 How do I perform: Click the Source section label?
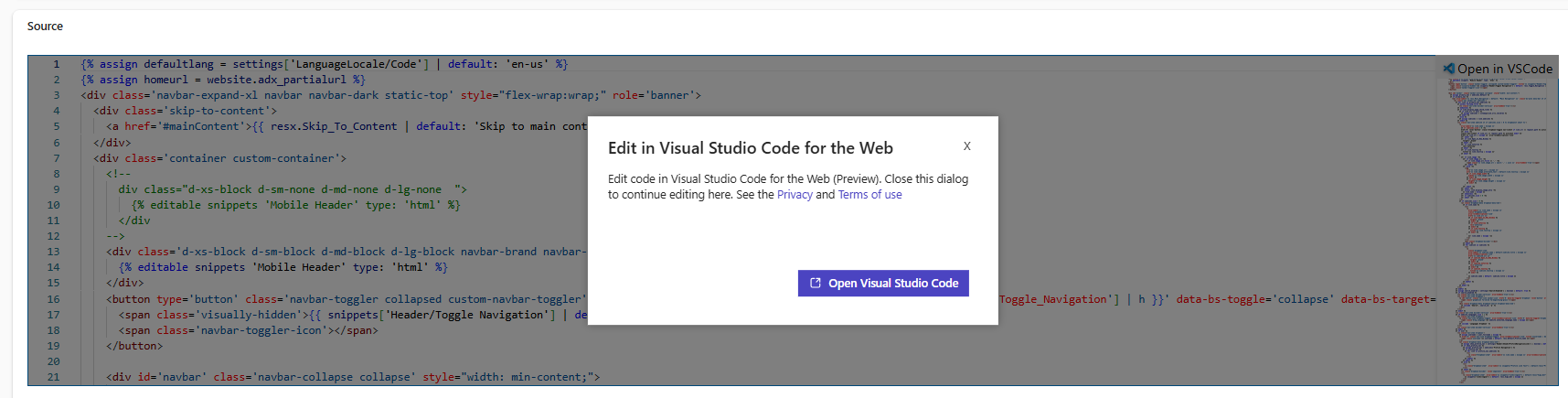click(x=45, y=27)
